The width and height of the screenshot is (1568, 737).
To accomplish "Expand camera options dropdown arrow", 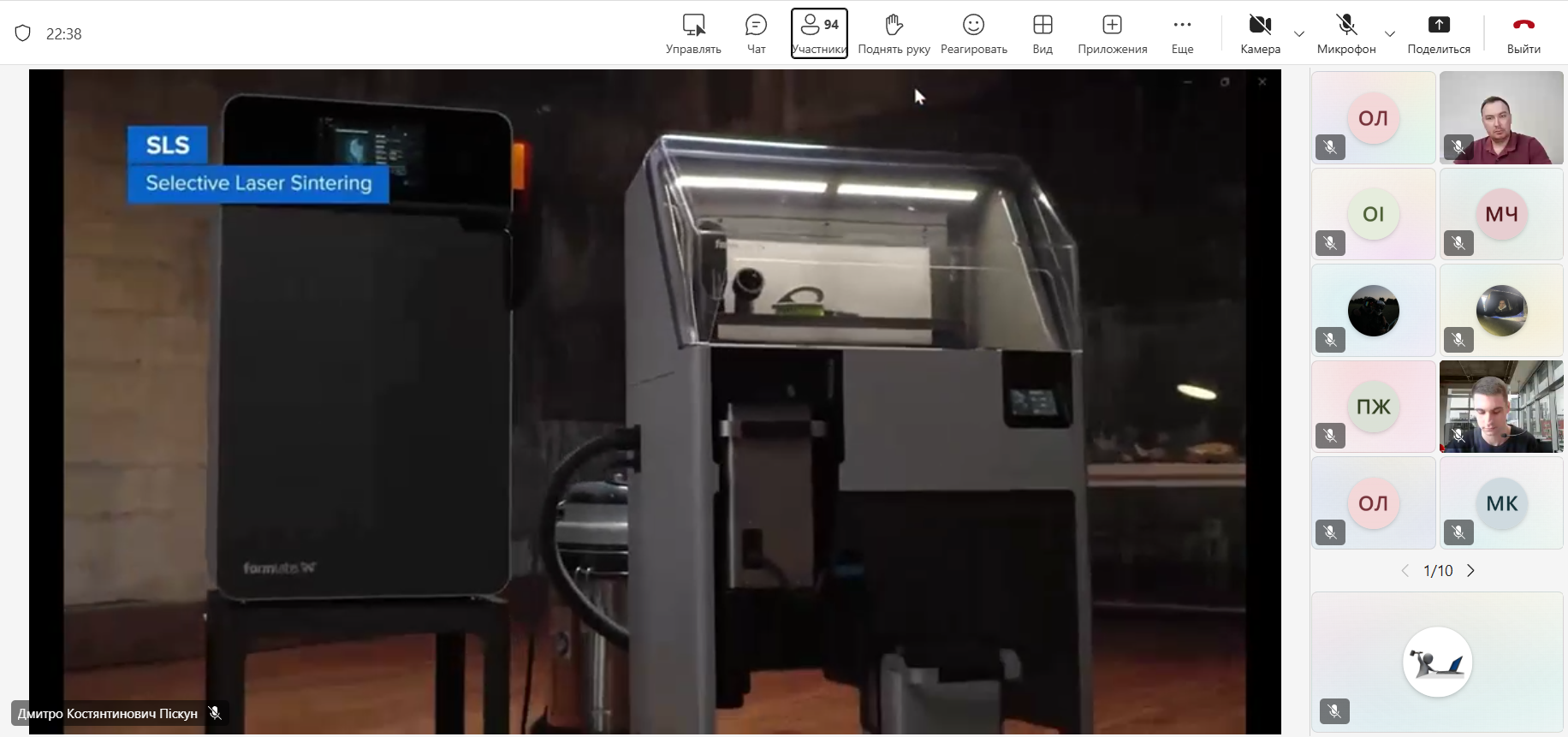I will pos(1299,34).
